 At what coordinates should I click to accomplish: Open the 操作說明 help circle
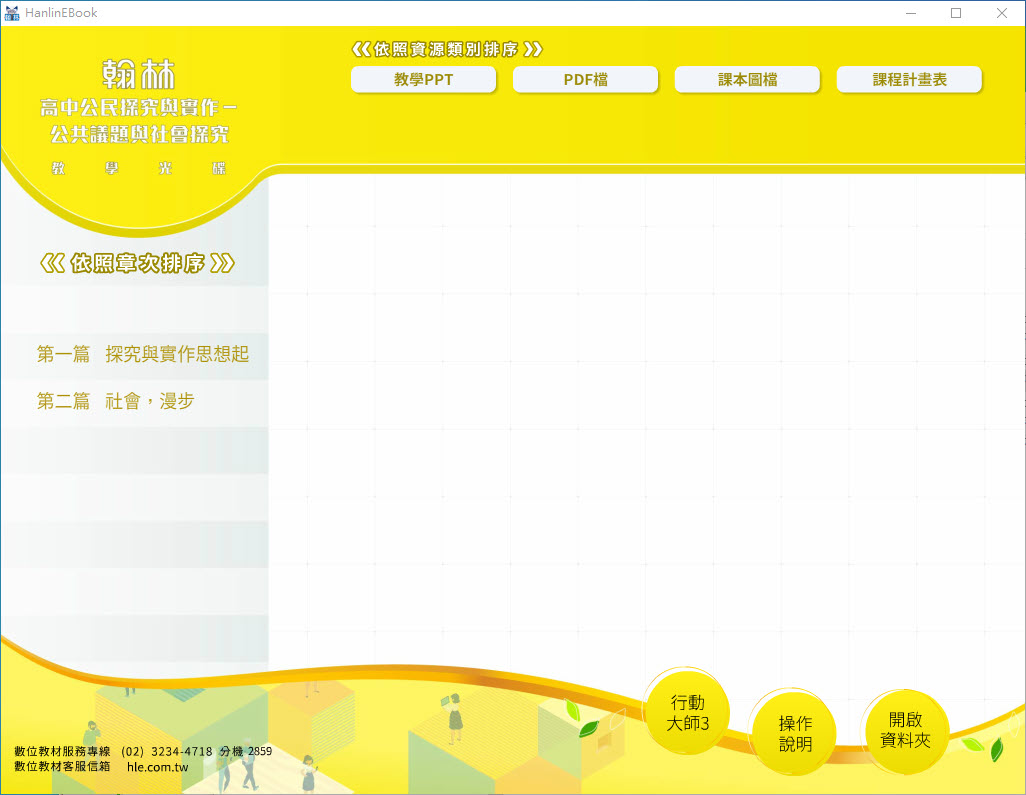click(x=795, y=734)
